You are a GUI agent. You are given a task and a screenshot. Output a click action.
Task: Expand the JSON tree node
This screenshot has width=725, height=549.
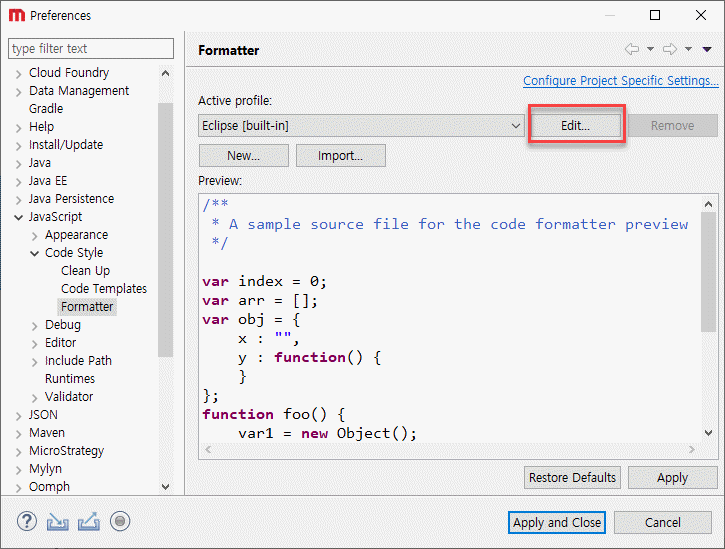(x=18, y=416)
